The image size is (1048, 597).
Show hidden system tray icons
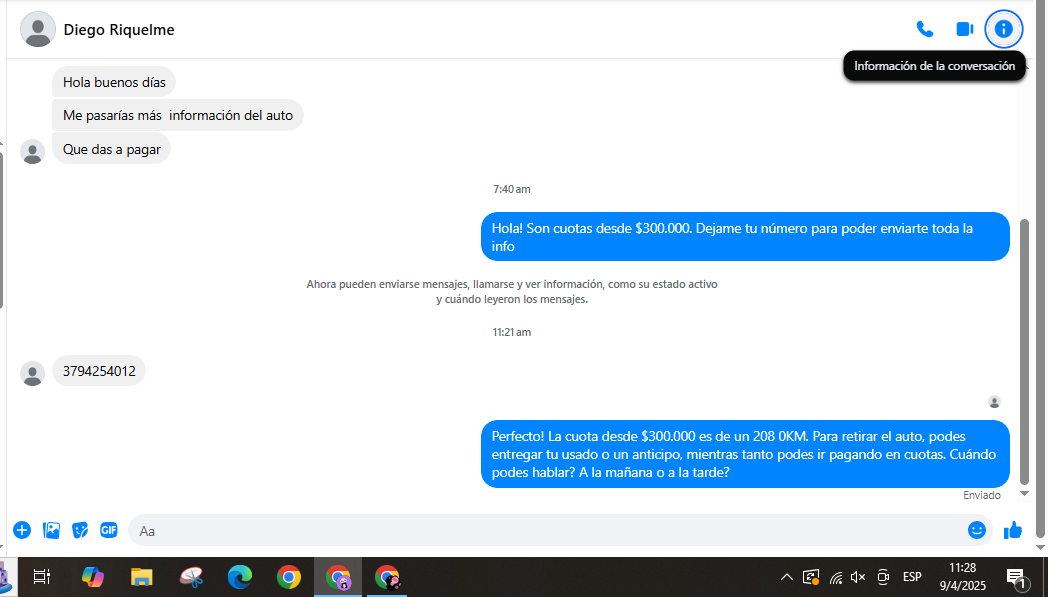786,577
